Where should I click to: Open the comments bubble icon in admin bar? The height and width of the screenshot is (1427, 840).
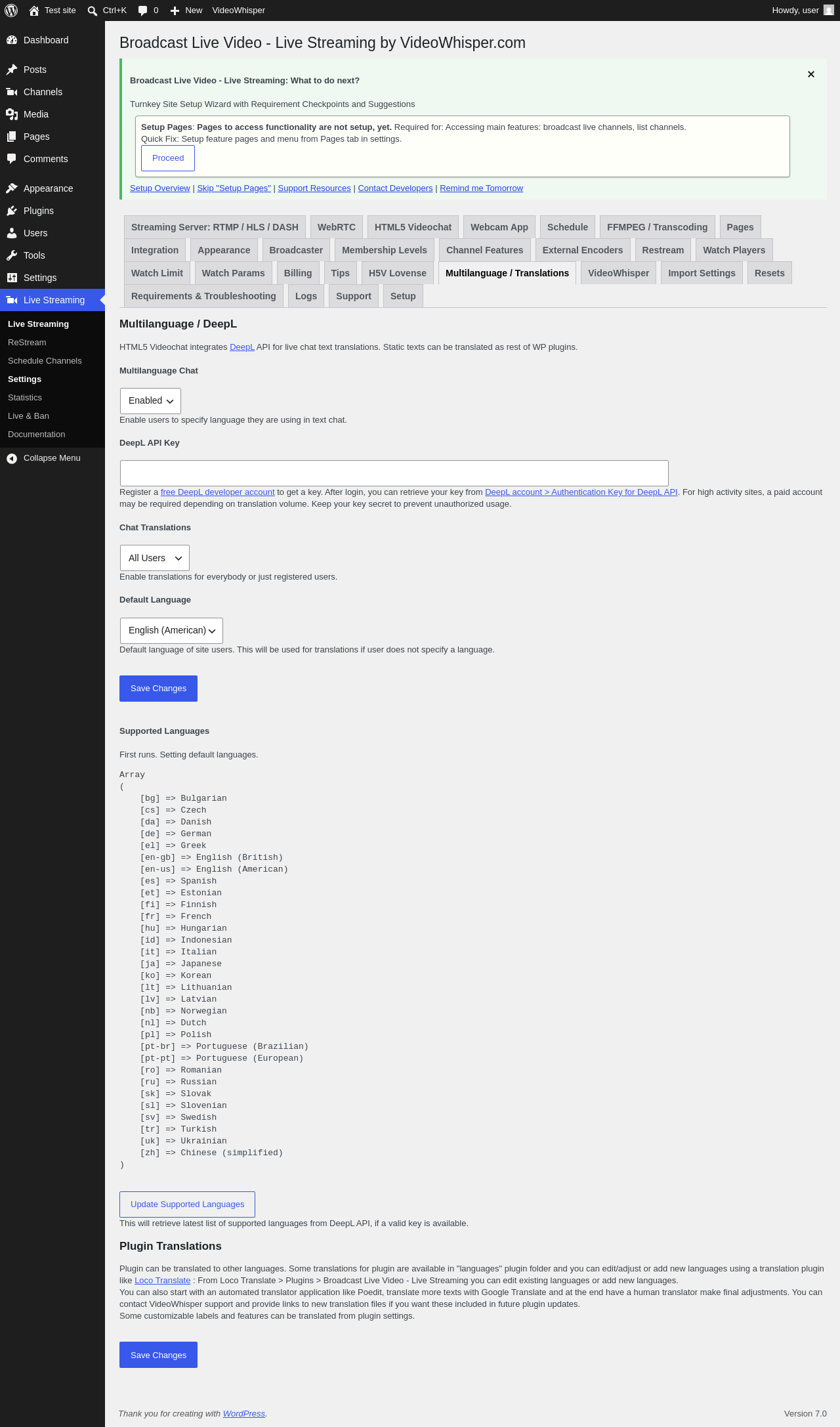click(x=143, y=11)
